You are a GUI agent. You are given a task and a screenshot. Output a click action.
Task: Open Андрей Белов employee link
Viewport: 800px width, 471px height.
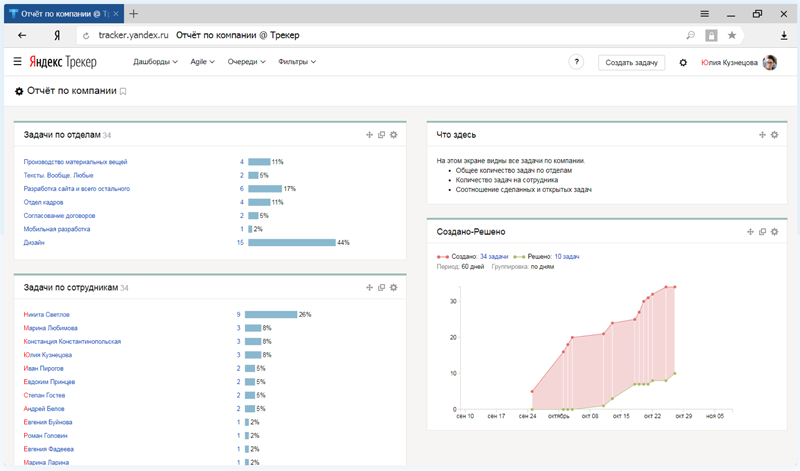point(44,409)
